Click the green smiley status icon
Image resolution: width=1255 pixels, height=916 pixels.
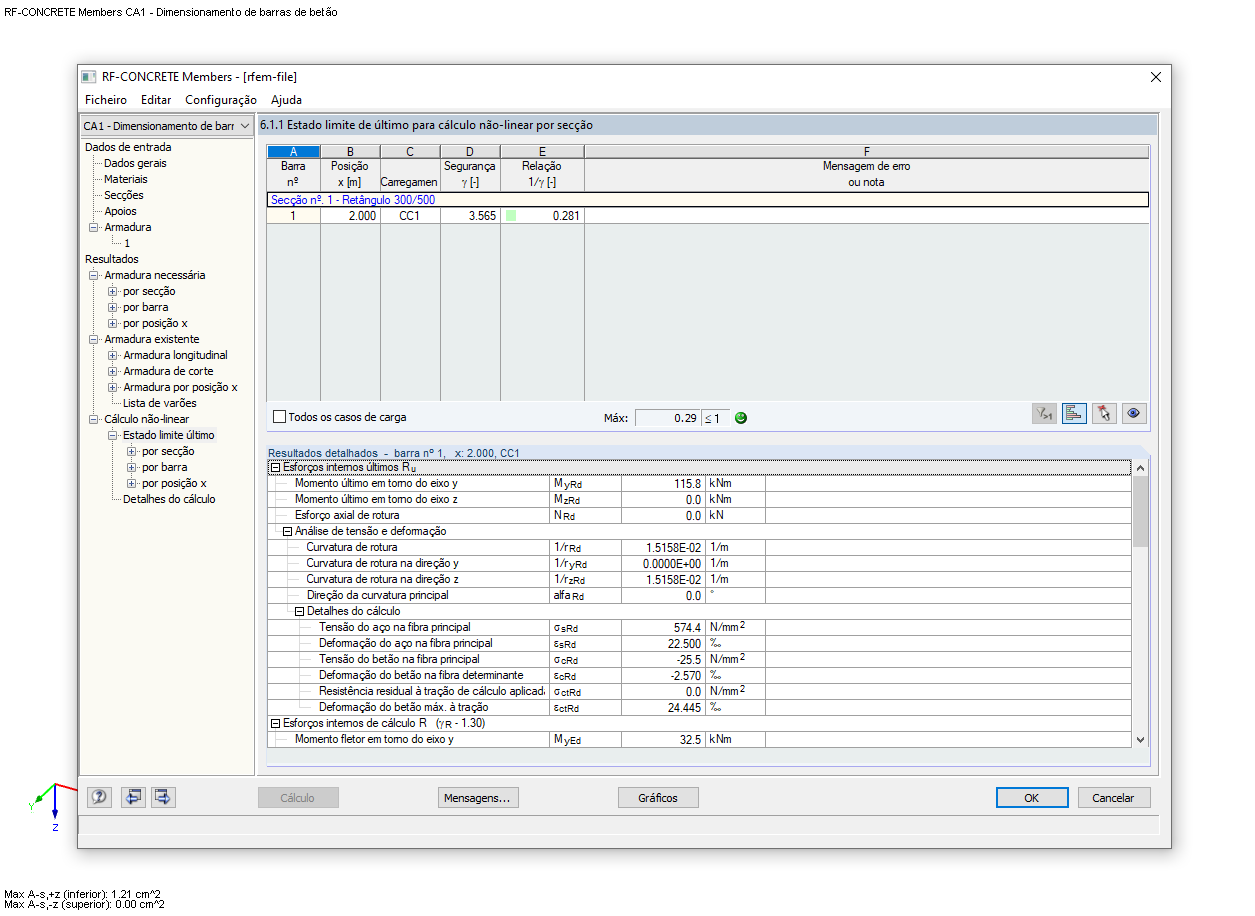point(741,418)
